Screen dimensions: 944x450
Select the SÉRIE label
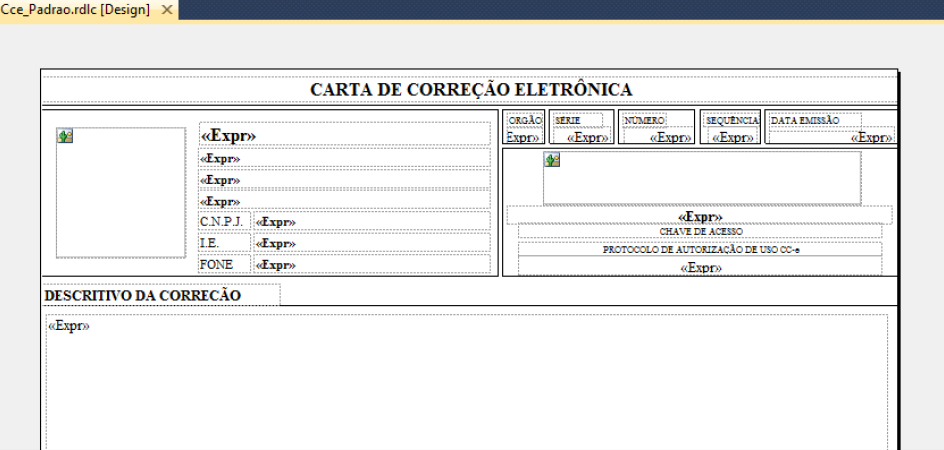pyautogui.click(x=577, y=120)
